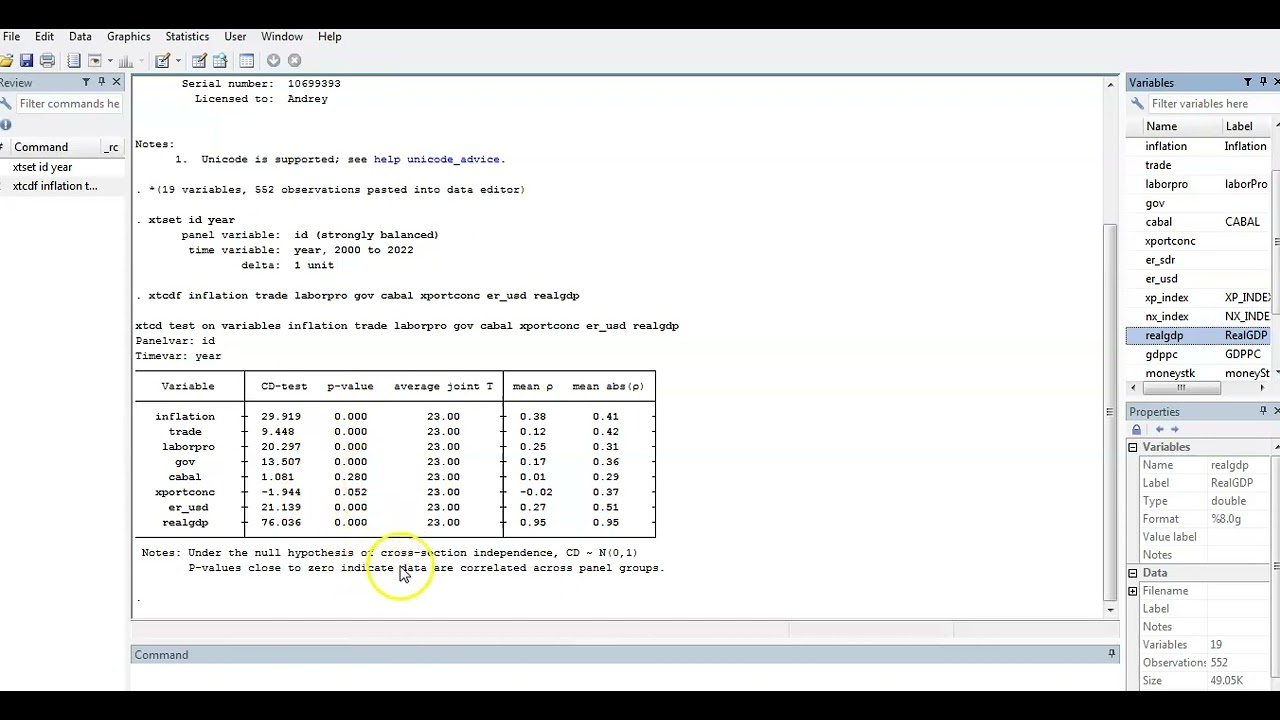Expand the Filename entry in Properties

(x=1133, y=591)
